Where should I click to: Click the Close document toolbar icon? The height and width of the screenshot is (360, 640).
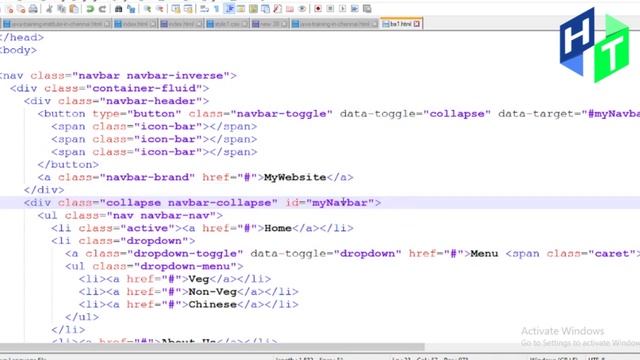(10, 9)
